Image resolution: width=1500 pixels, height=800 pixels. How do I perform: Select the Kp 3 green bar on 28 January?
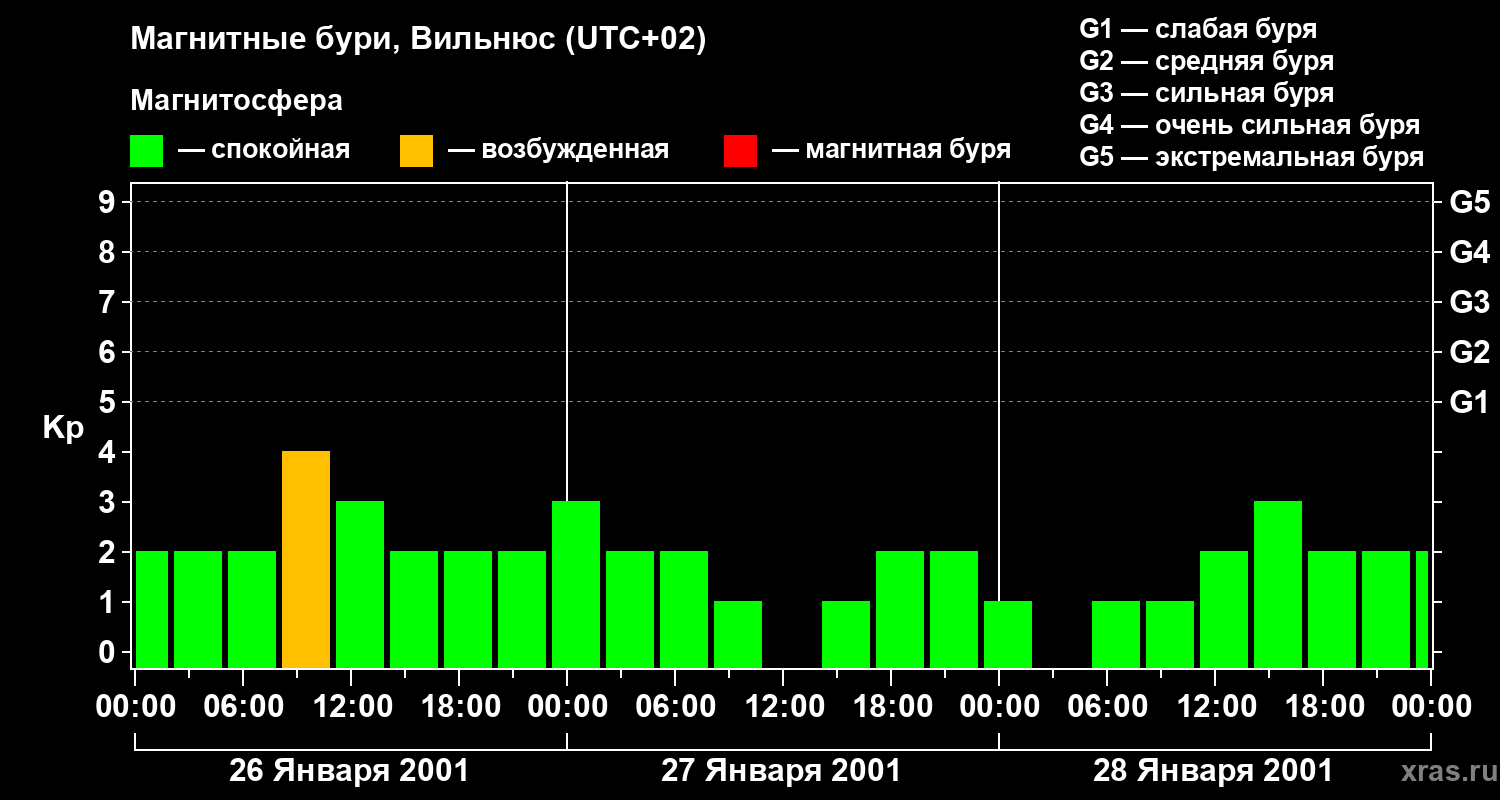click(1278, 585)
